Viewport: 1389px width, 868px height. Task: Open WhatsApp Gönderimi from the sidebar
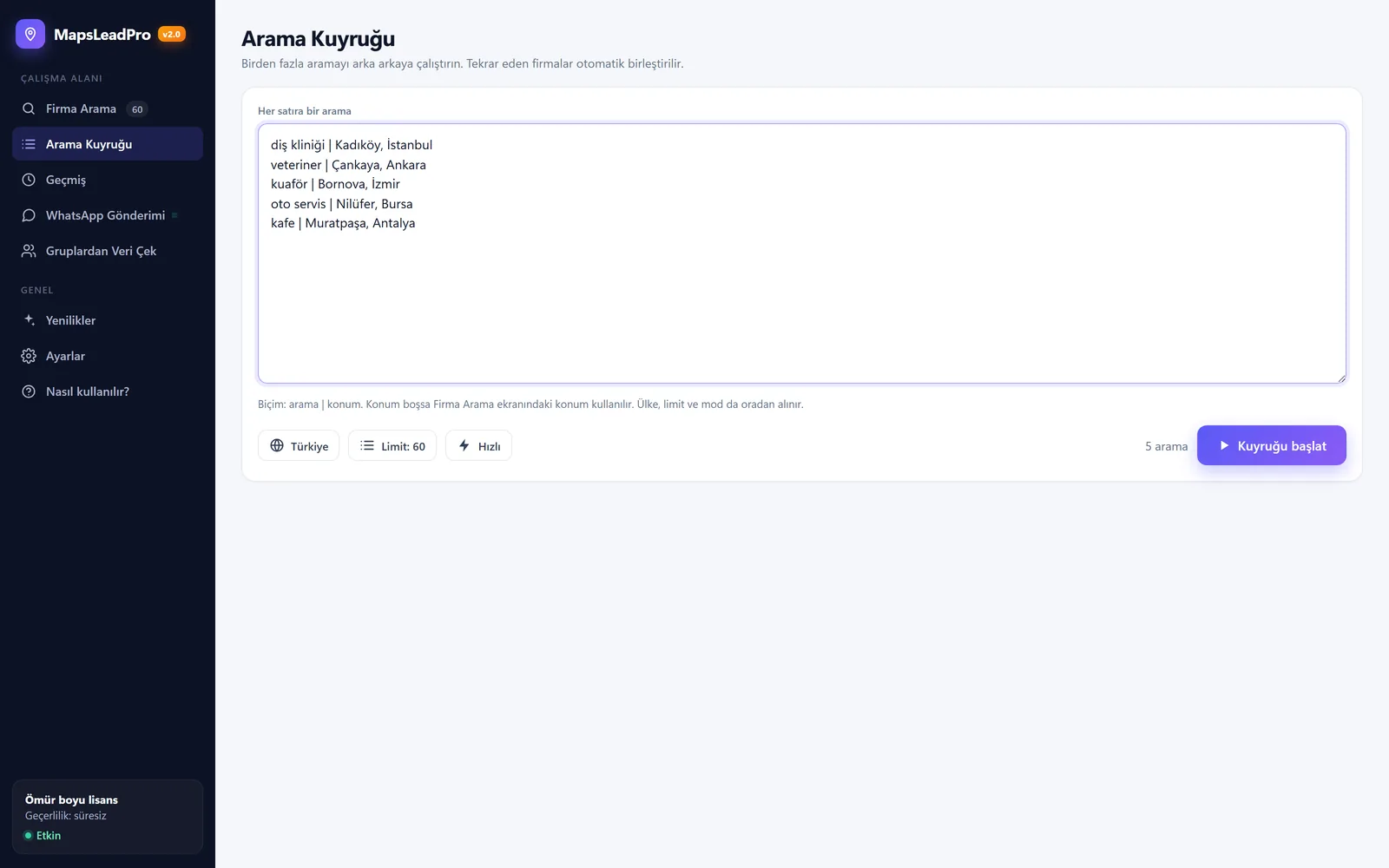pyautogui.click(x=108, y=215)
